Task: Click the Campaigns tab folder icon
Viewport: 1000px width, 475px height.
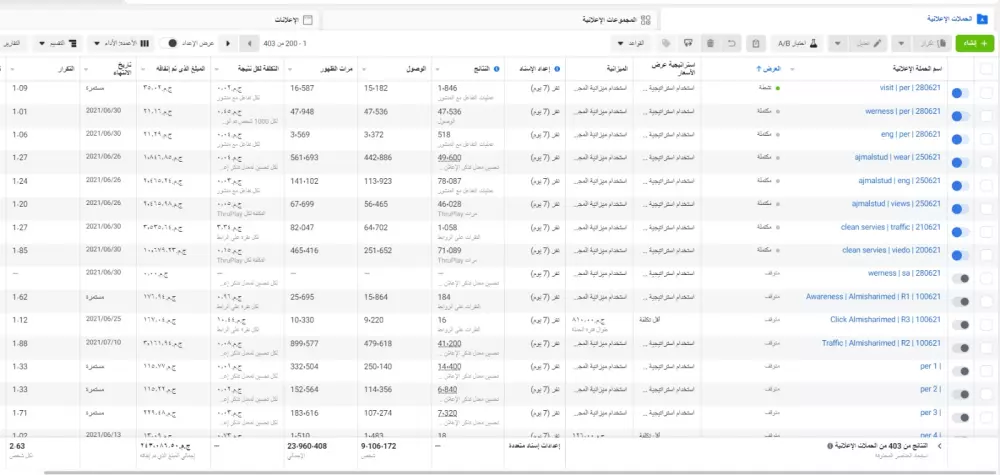Action: pos(983,19)
